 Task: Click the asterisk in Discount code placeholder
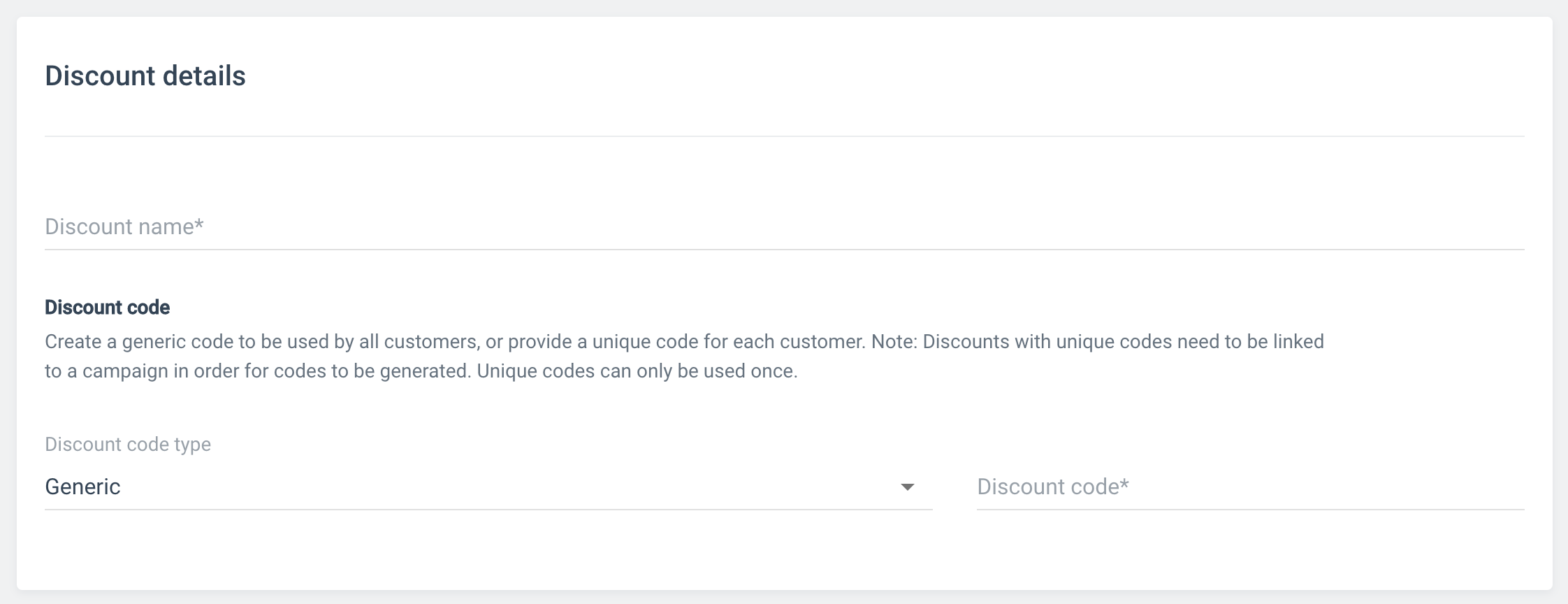(x=1124, y=484)
